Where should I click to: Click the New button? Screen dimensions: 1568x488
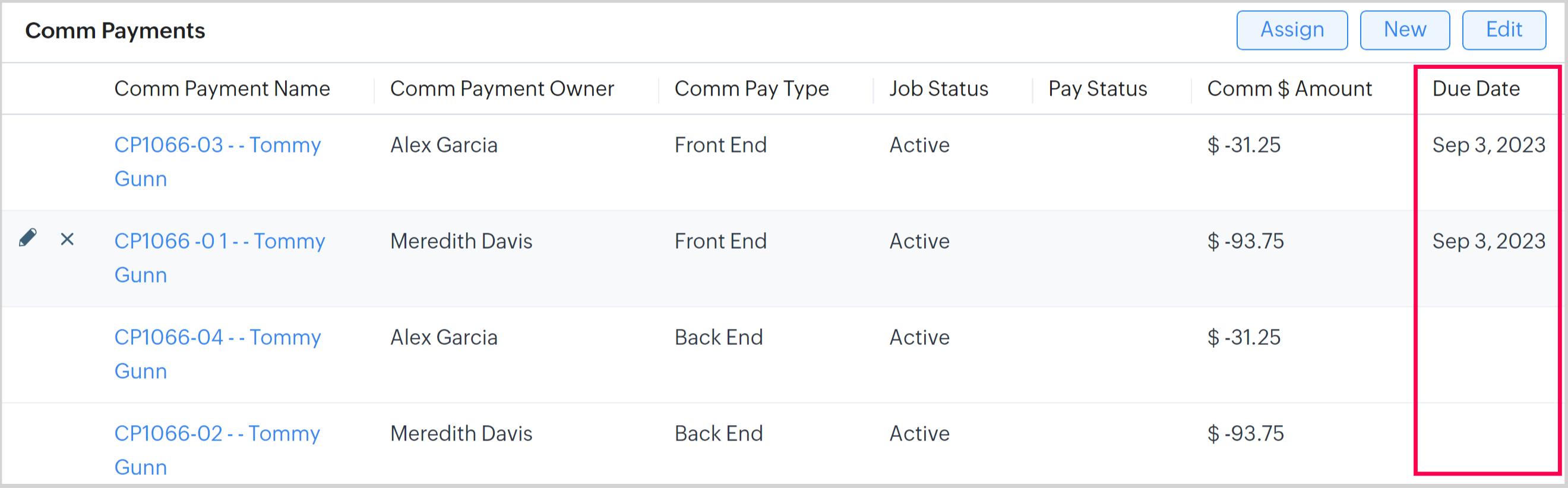[x=1404, y=30]
